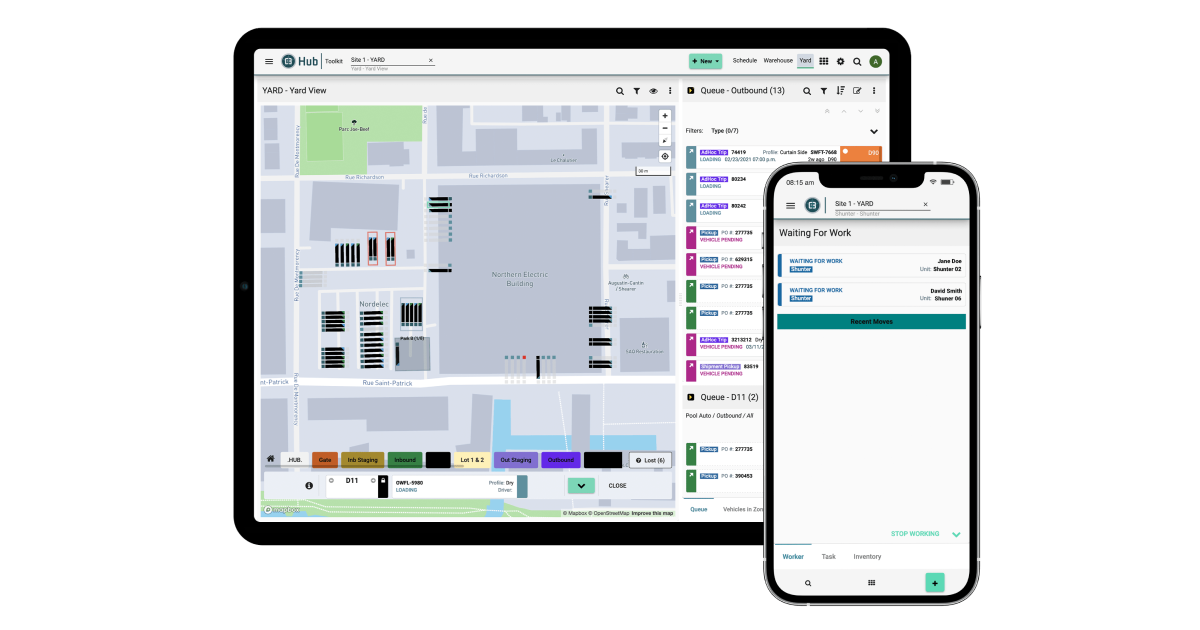Expand chevron next to STOP WORKING
Viewport: 1200px width, 630px height.
pos(956,535)
